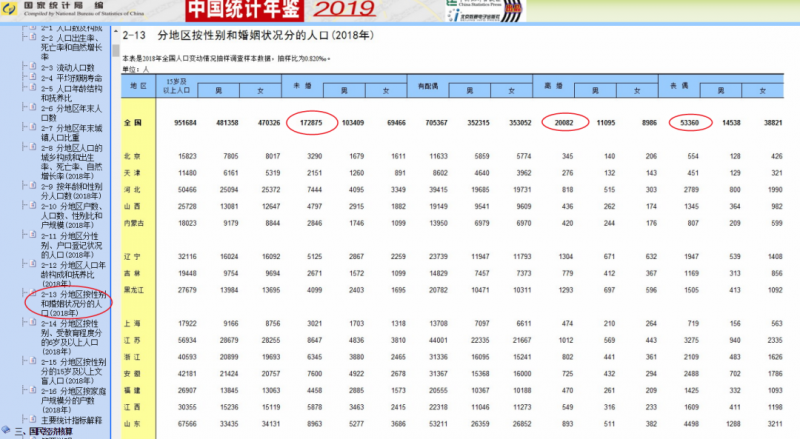Open tree item 2-16 分地区按家庭户规模分的户数
The image size is (800, 439).
[73, 400]
